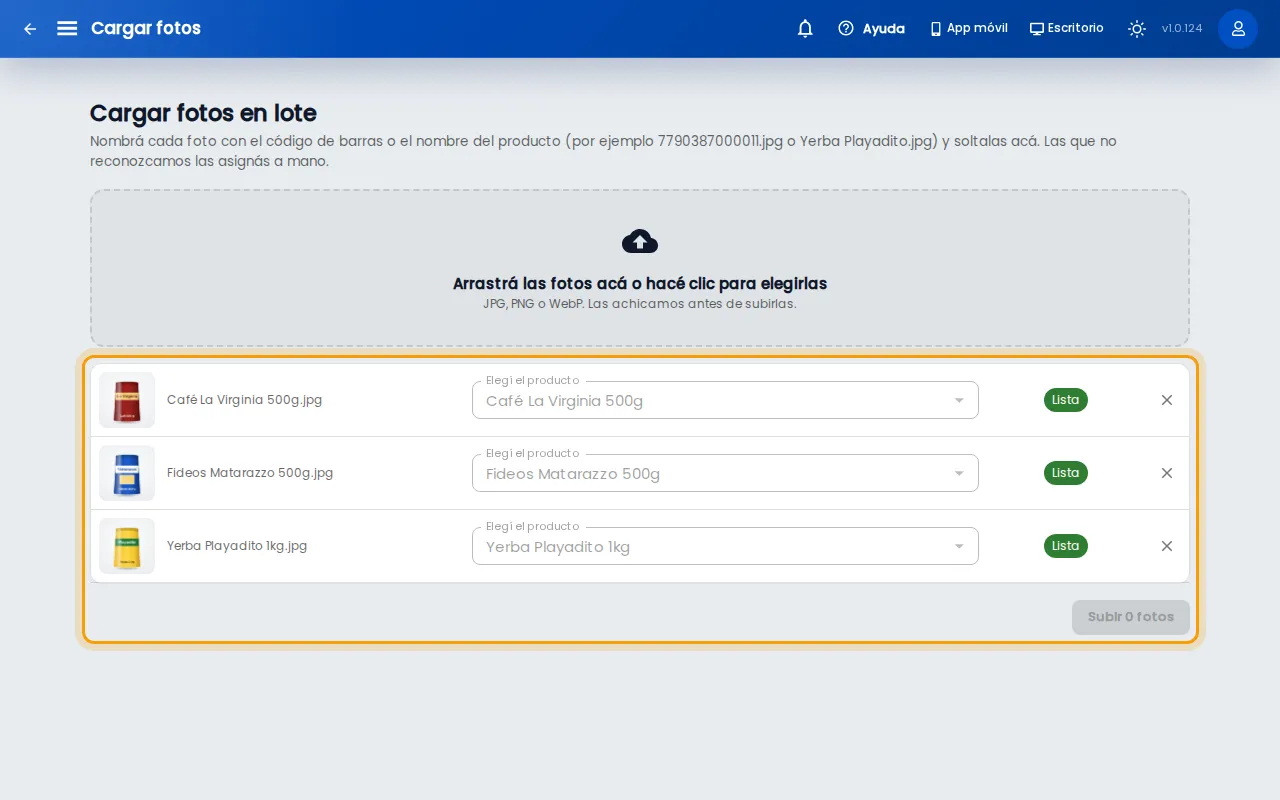The width and height of the screenshot is (1280, 800).
Task: Open the hamburger navigation menu
Action: (x=67, y=28)
